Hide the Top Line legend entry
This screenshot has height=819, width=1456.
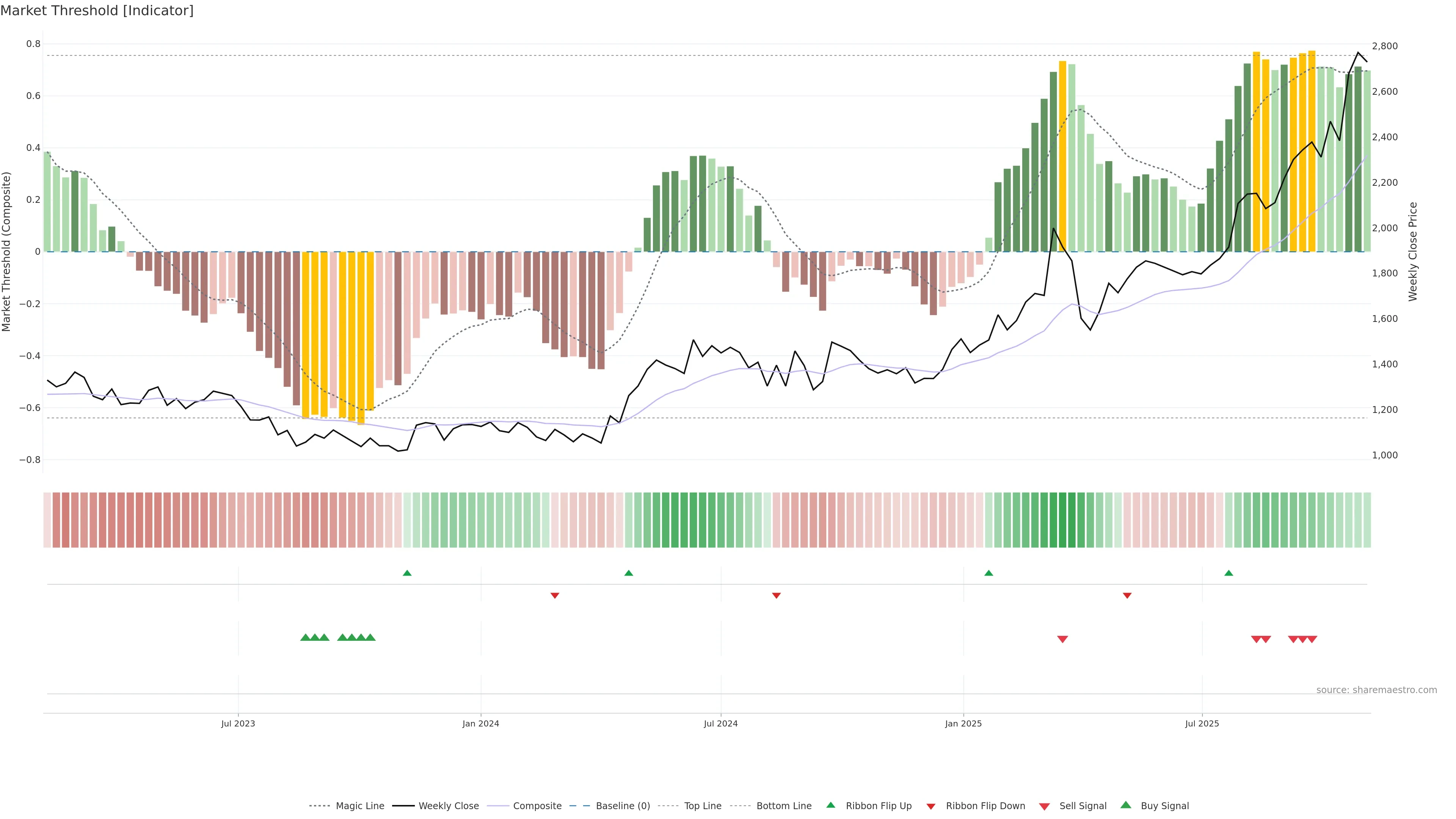pyautogui.click(x=703, y=806)
